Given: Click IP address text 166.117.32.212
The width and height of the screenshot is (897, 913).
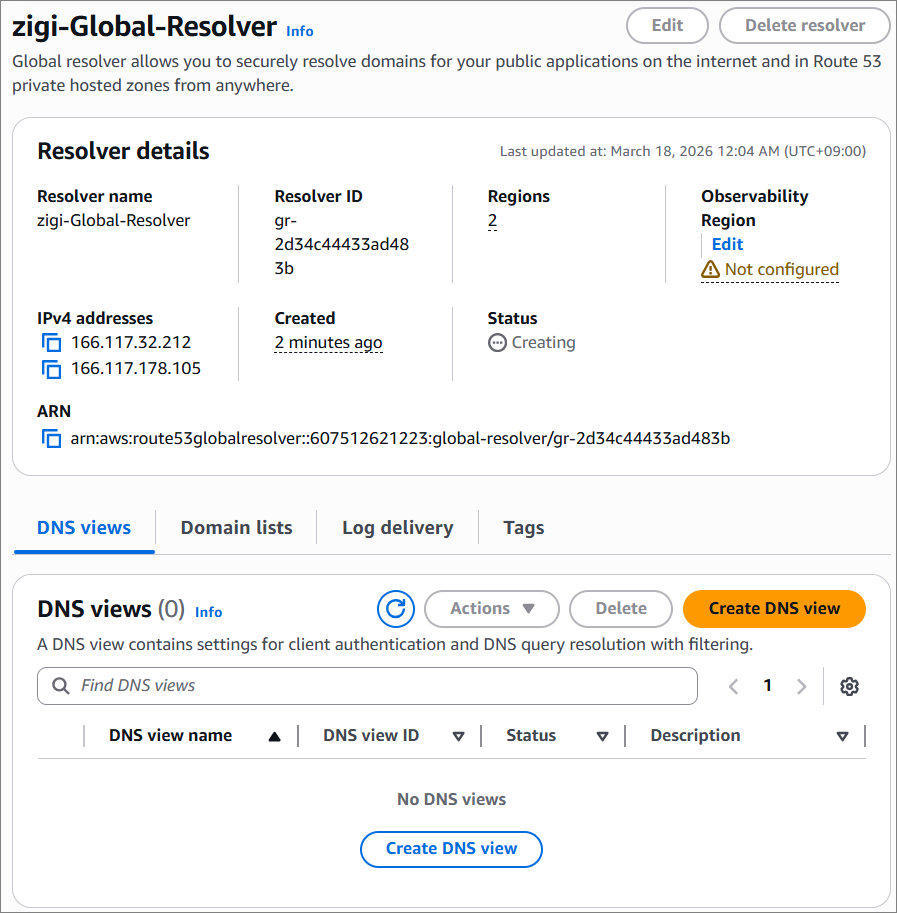Looking at the screenshot, I should click(x=131, y=342).
